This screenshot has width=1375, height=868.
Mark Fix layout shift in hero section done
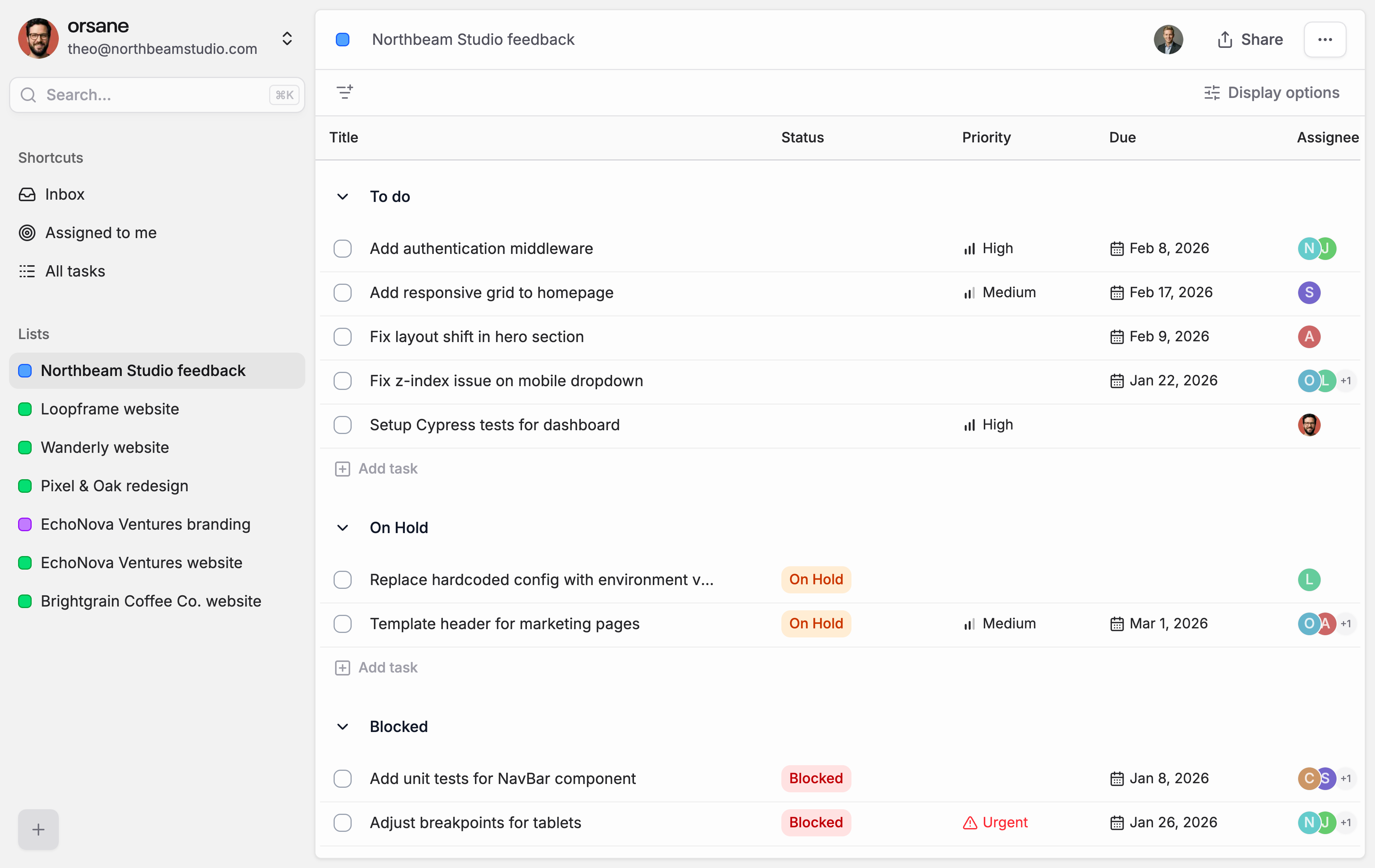click(x=343, y=337)
